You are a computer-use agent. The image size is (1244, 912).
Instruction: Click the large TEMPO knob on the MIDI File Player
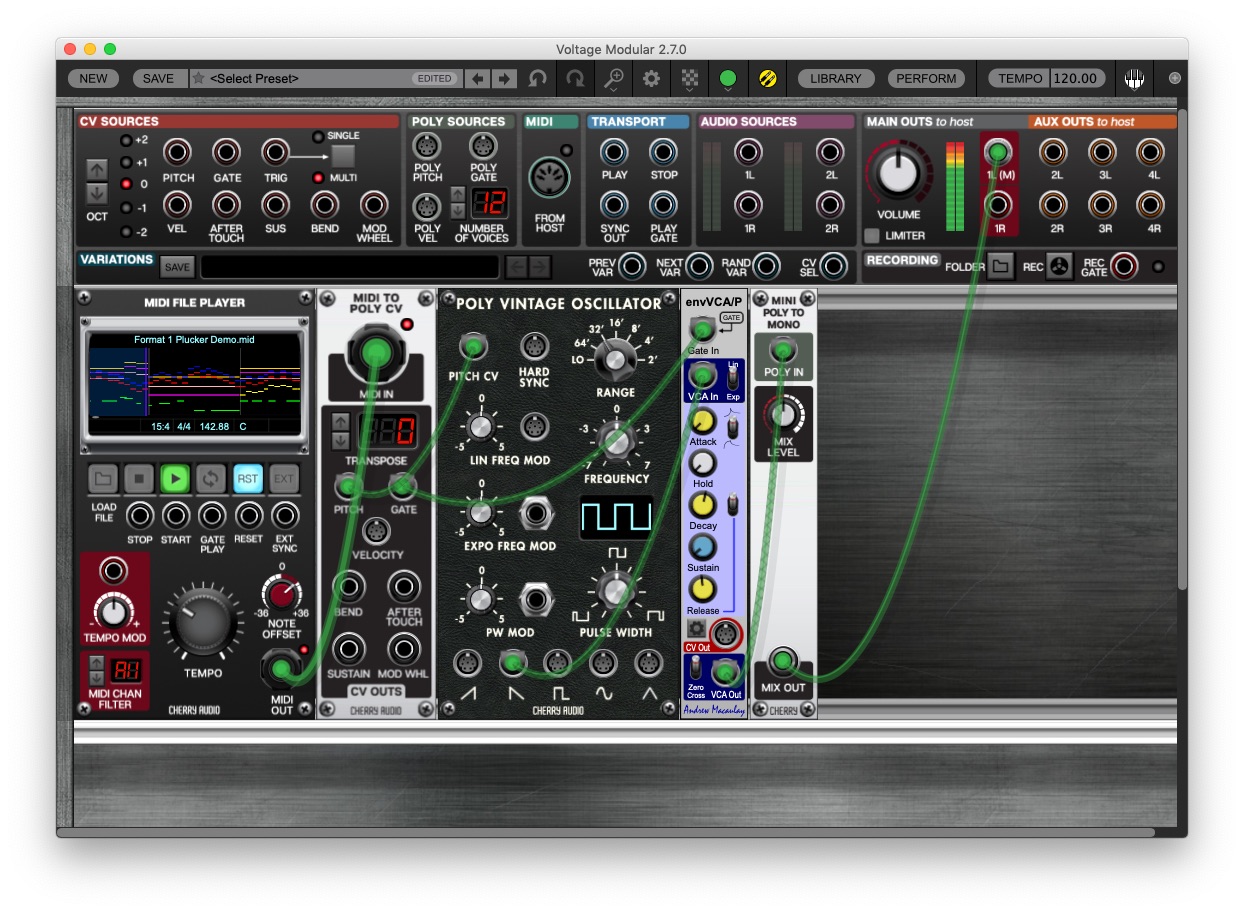point(203,622)
